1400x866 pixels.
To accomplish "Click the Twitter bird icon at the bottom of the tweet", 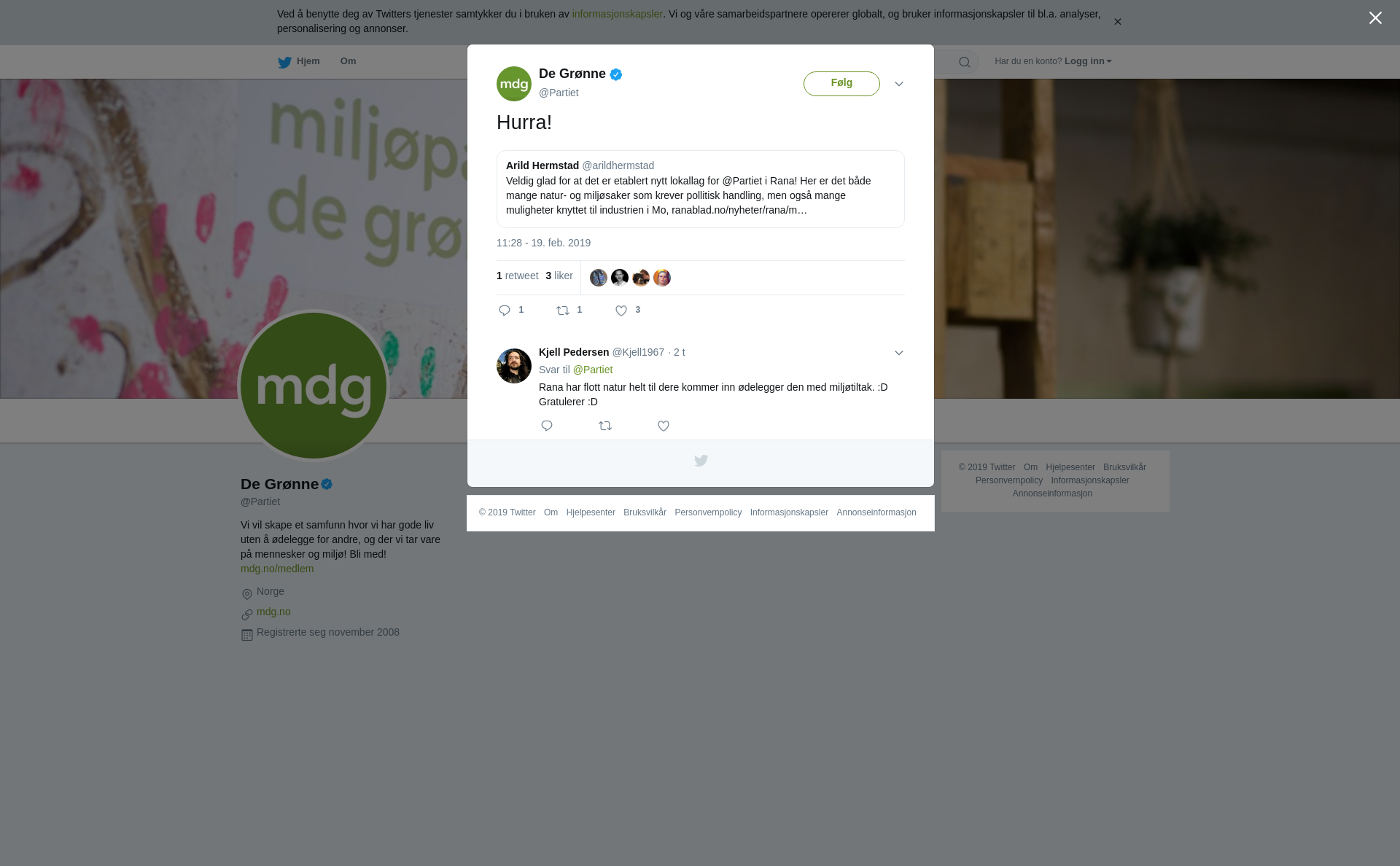I will click(x=701, y=461).
